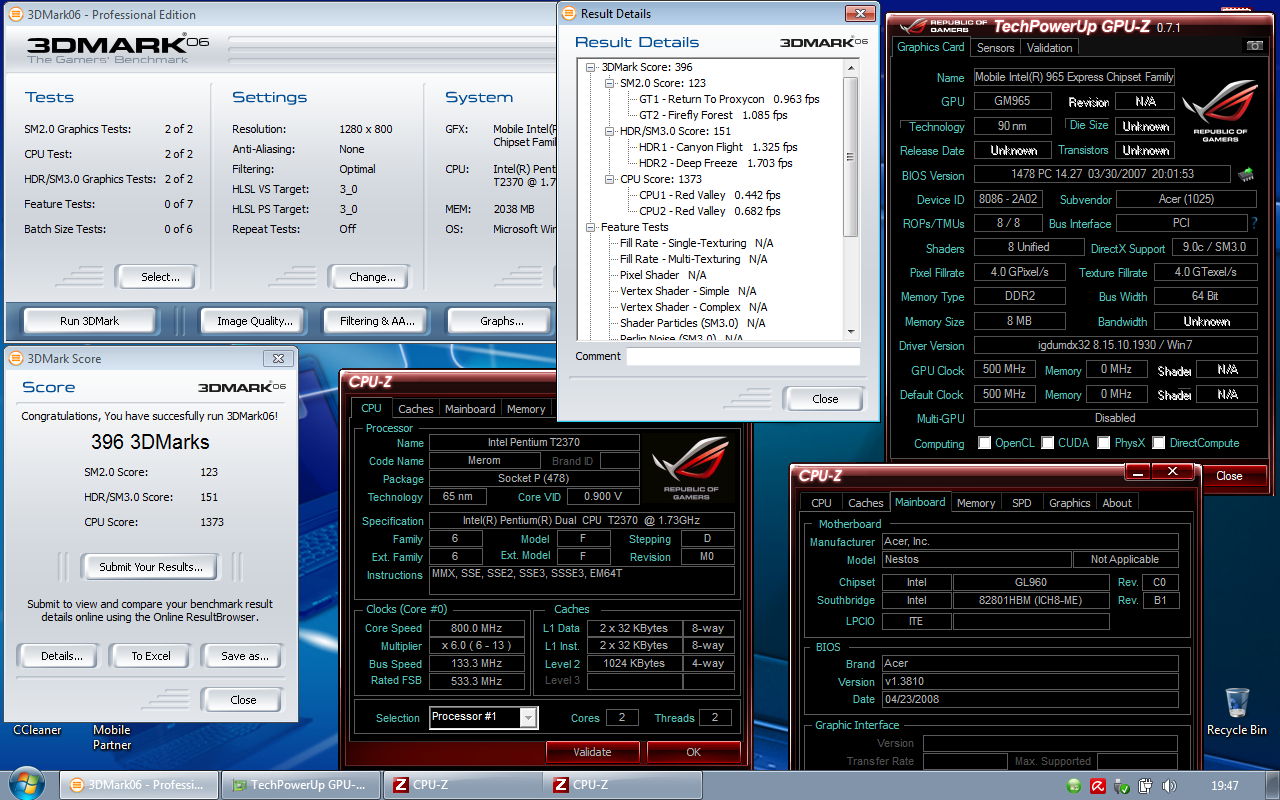Select the first CPU-Z taskbar button
The width and height of the screenshot is (1280, 800).
(462, 785)
